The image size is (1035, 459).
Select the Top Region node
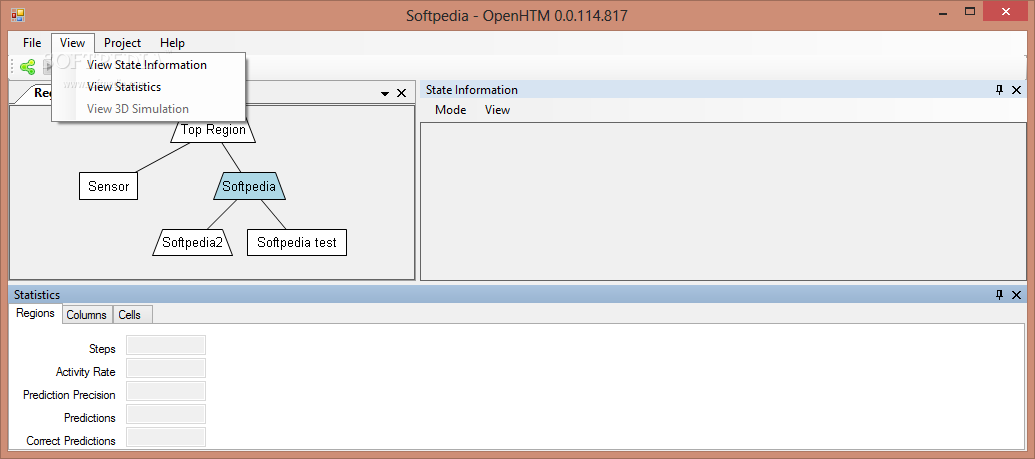[x=213, y=129]
